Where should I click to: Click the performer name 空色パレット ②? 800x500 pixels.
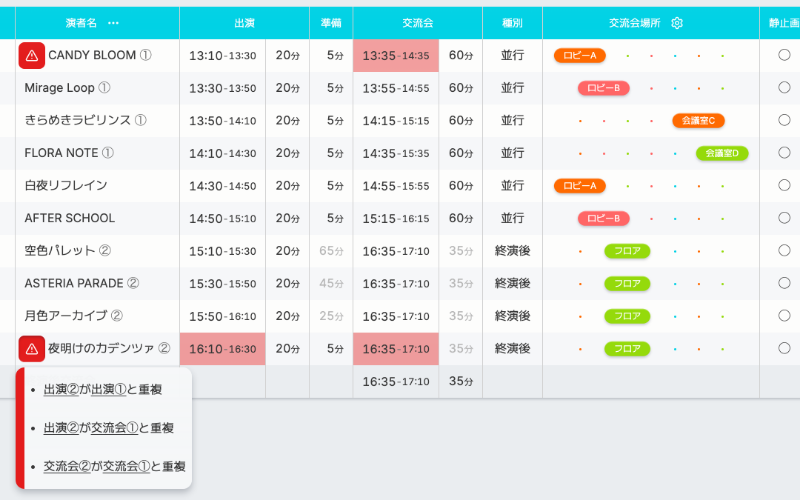click(x=68, y=251)
